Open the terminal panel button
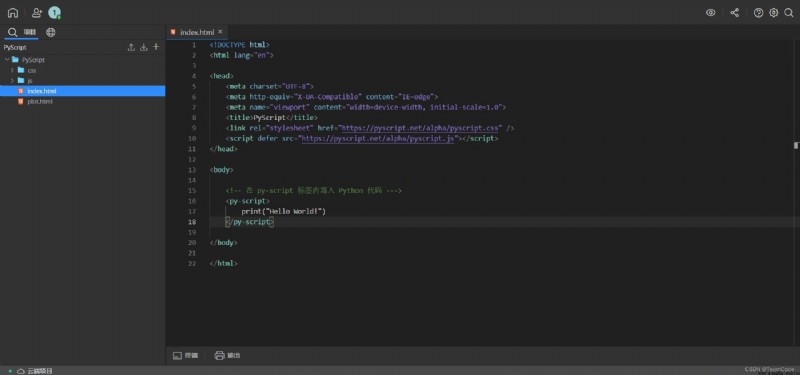This screenshot has width=800, height=375. (185, 355)
